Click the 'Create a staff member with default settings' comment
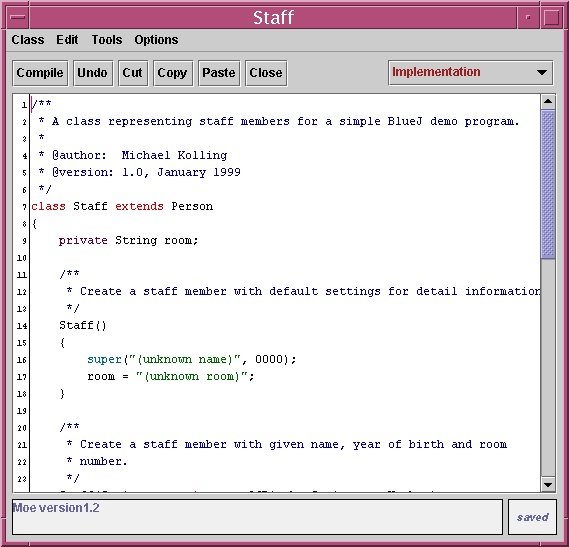 coord(304,291)
